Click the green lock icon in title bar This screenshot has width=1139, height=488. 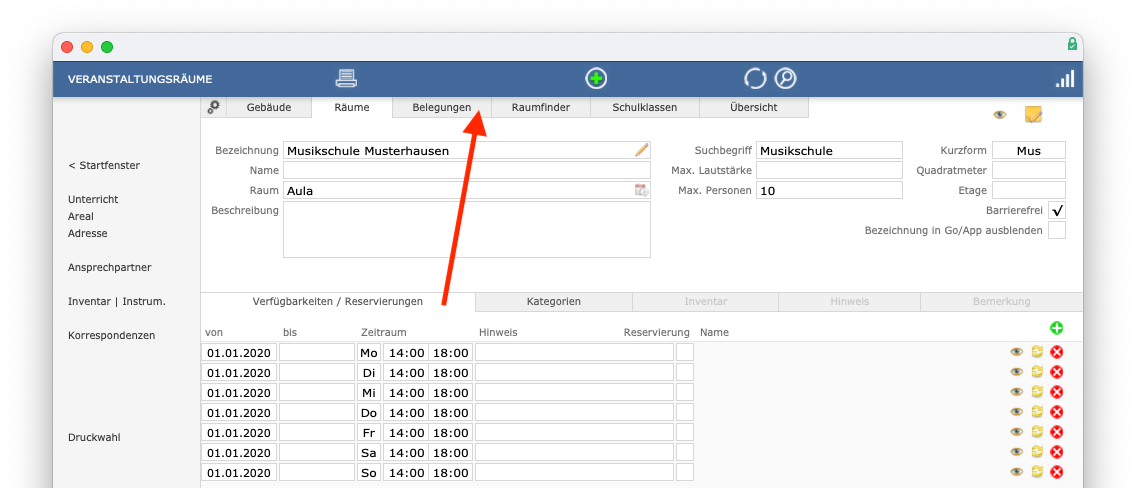pos(1072,44)
